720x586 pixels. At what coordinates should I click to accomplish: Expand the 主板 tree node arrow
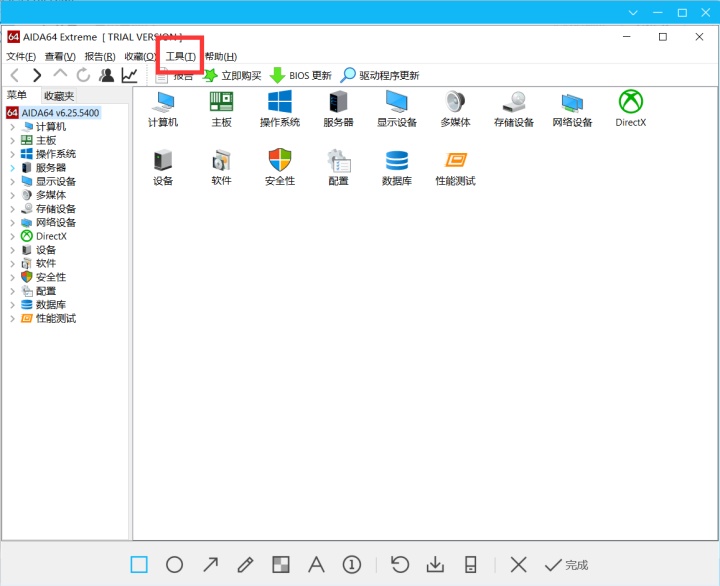tap(12, 141)
